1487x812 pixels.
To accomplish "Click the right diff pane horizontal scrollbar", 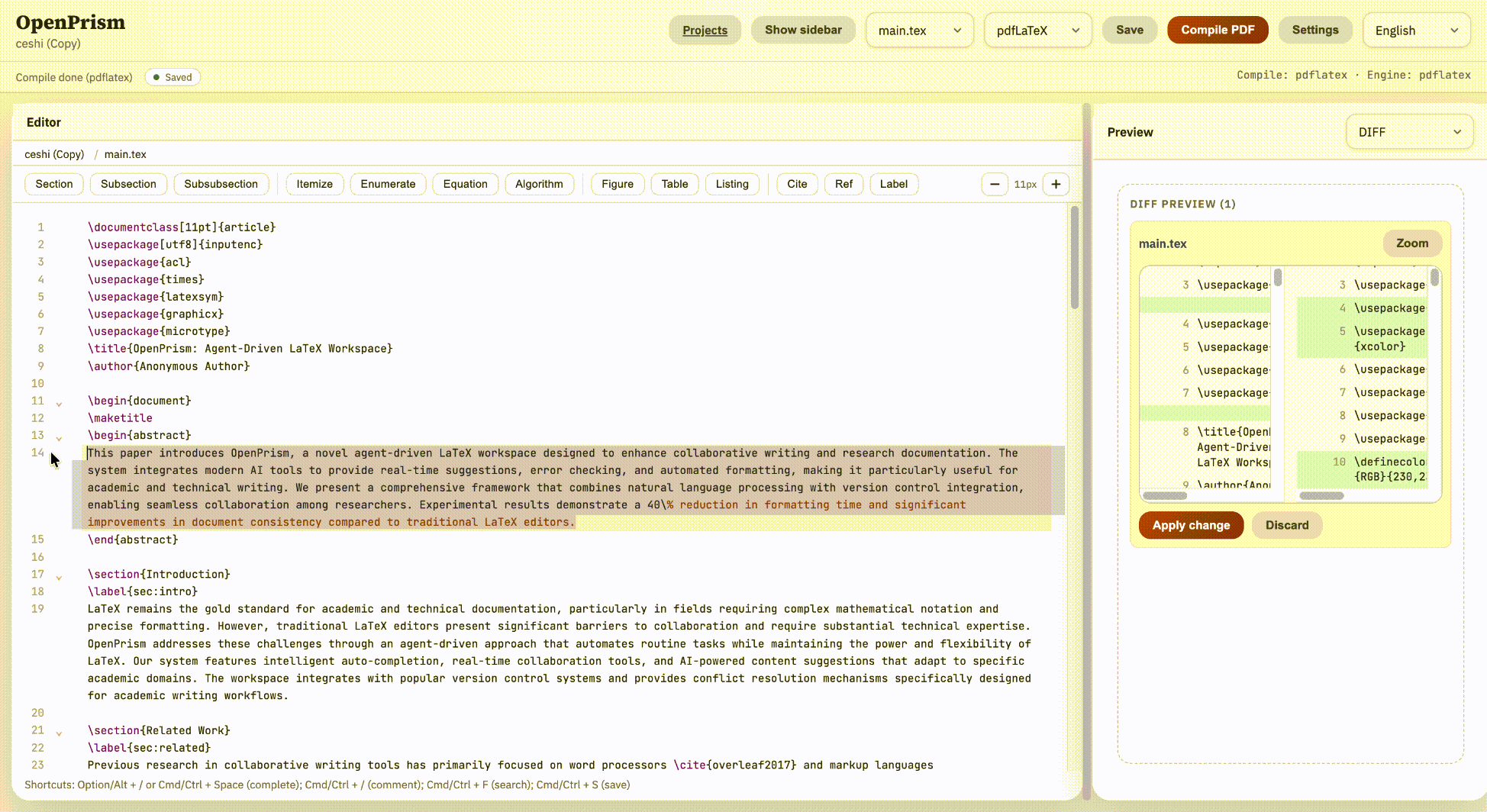I will [x=1321, y=496].
